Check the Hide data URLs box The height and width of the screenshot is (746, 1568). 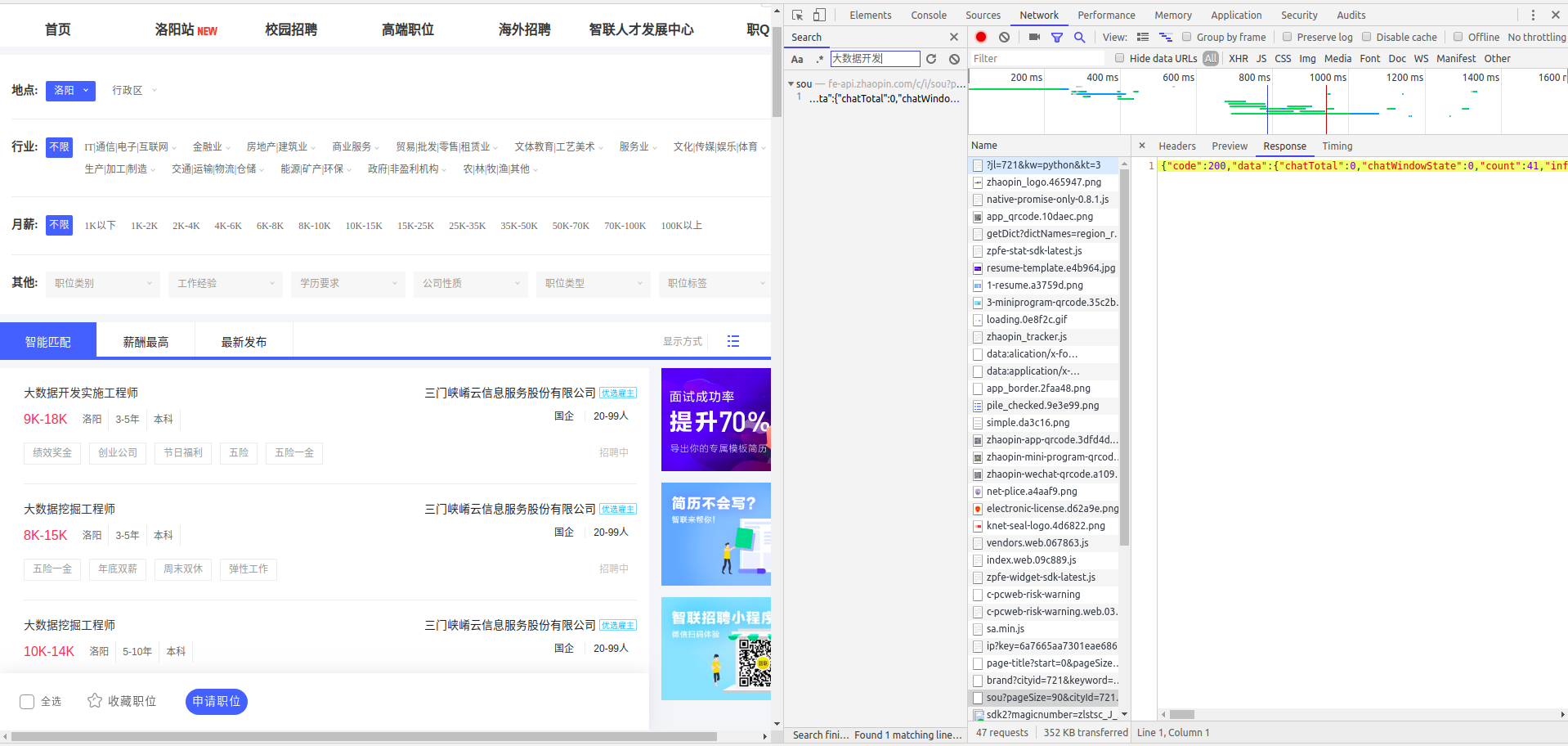point(1120,58)
